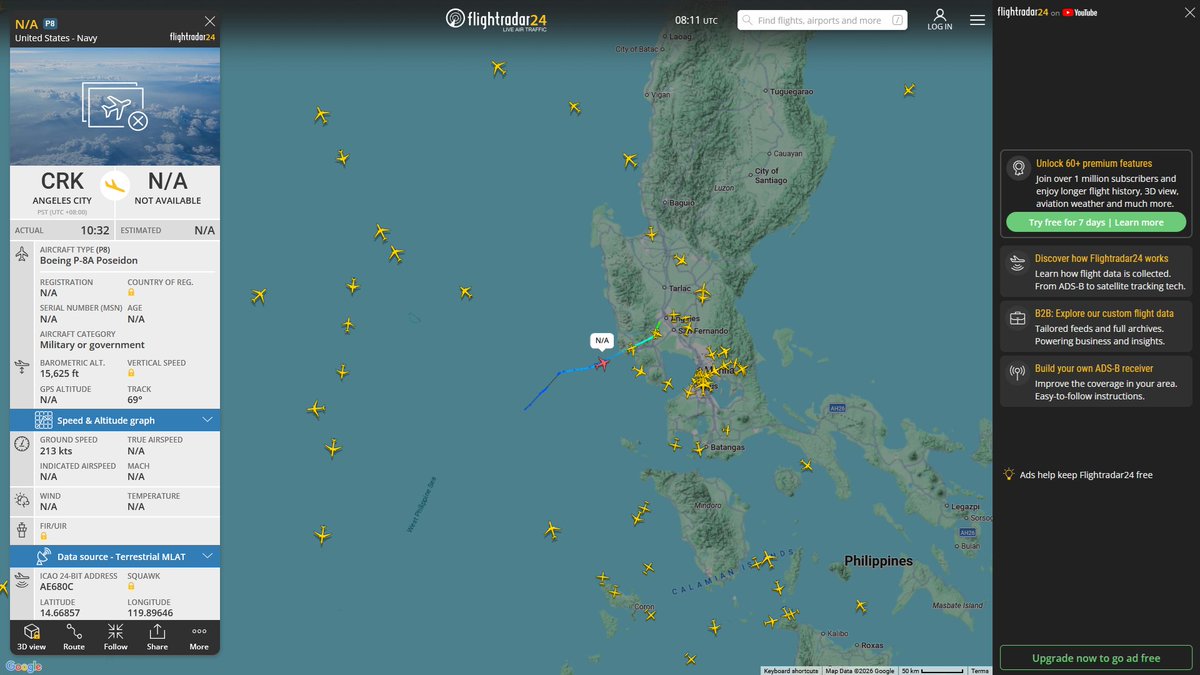Open B2B: Explore our custom flight data
This screenshot has width=1200, height=675.
[x=1104, y=313]
